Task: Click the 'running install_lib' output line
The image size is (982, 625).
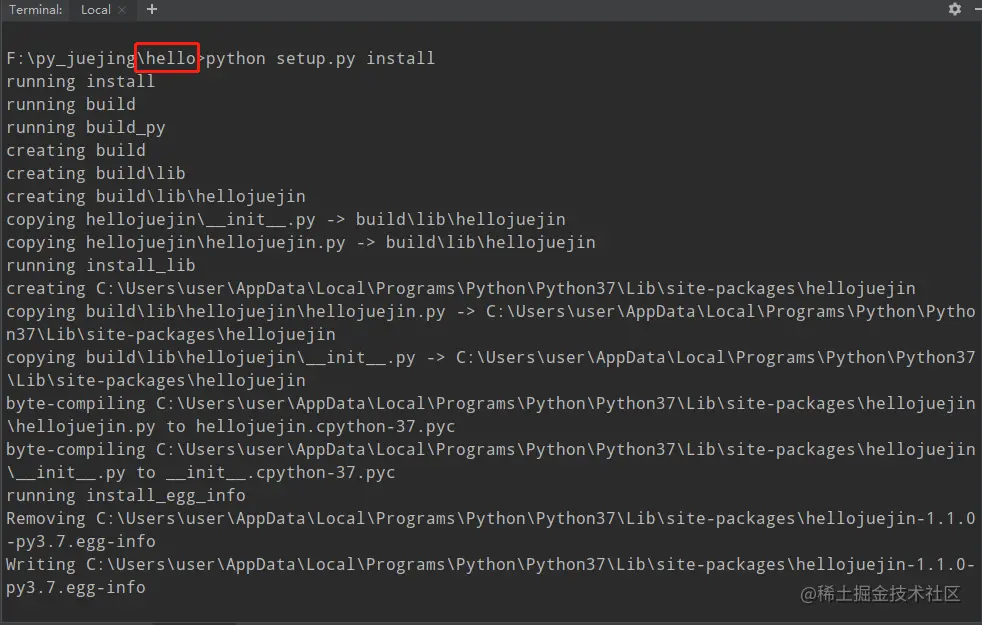Action: 100,265
